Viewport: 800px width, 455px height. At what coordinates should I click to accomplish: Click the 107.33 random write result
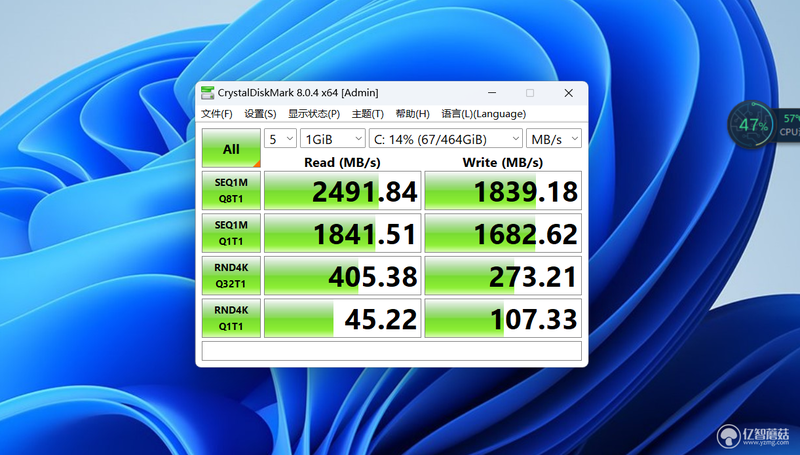tap(503, 318)
